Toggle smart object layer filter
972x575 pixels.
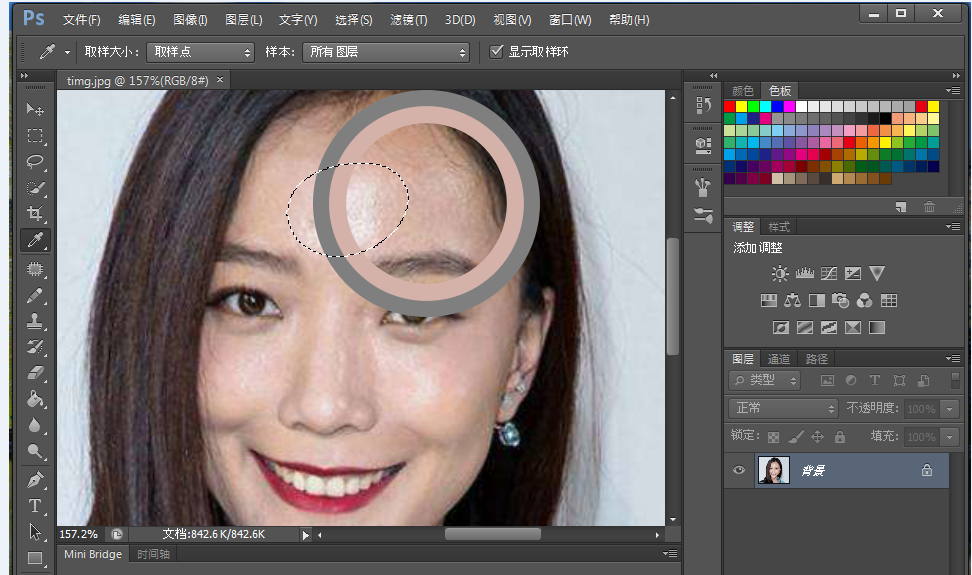(x=924, y=380)
